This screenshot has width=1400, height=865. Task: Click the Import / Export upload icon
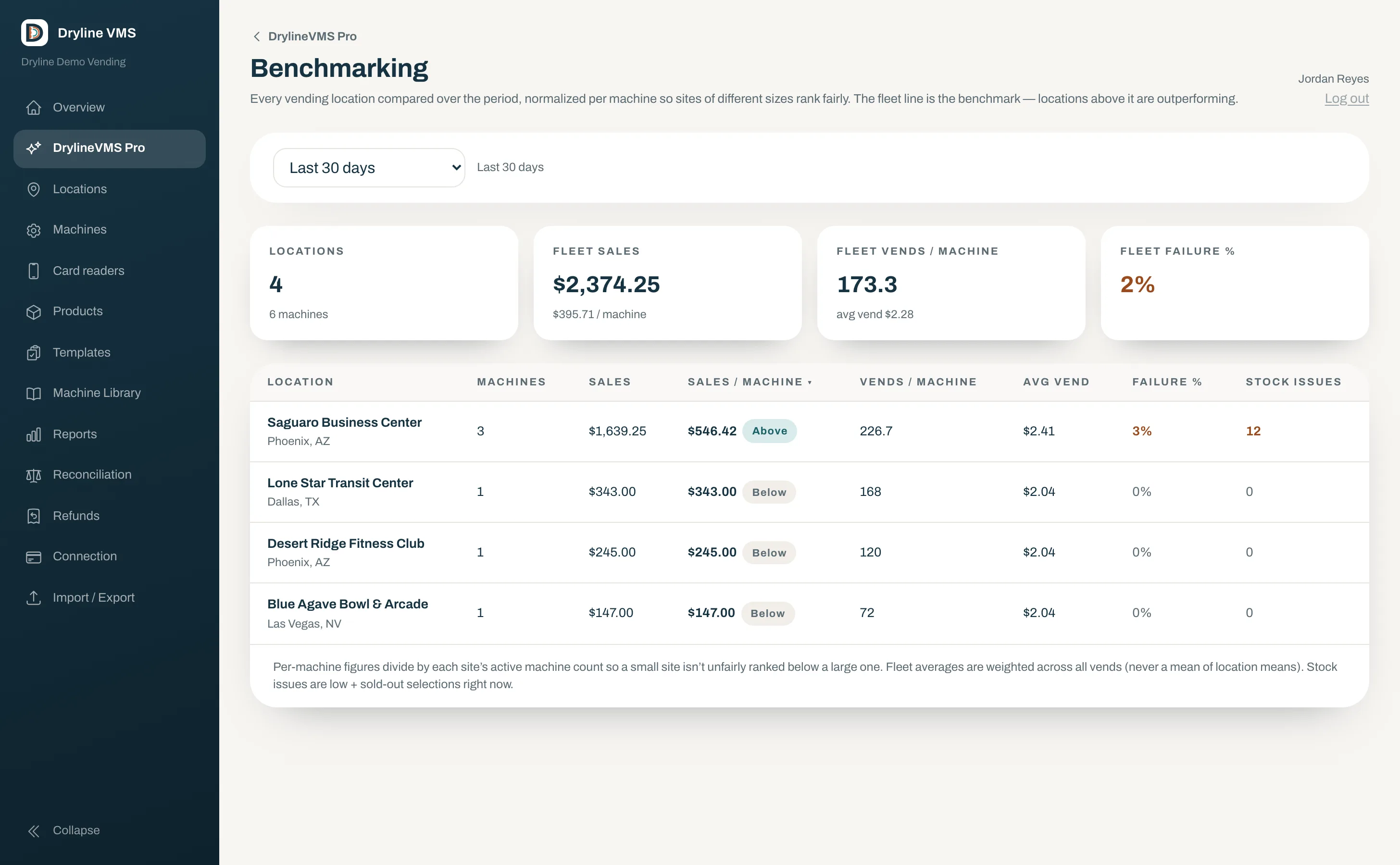[34, 598]
